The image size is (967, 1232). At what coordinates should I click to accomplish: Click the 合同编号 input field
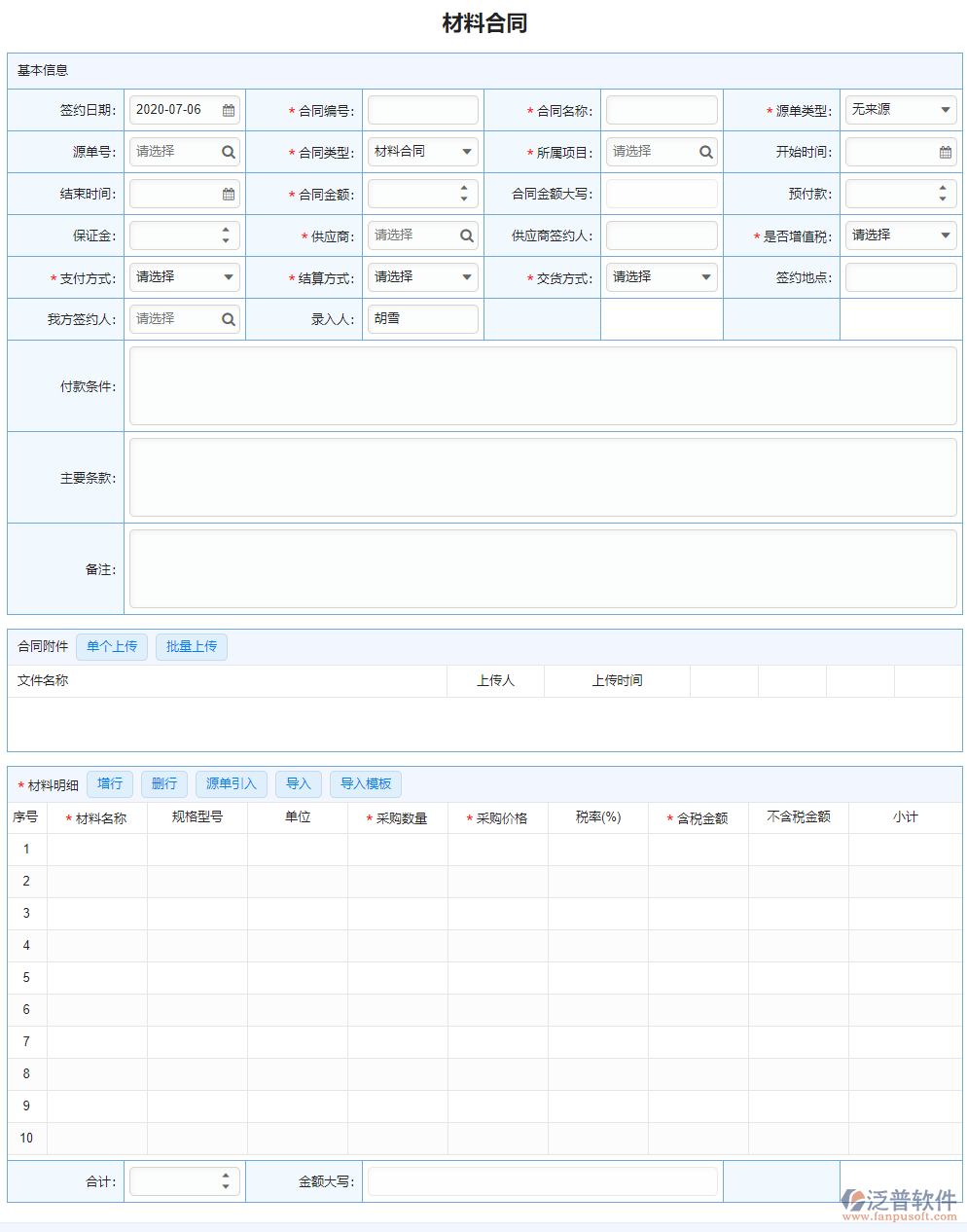tap(423, 111)
